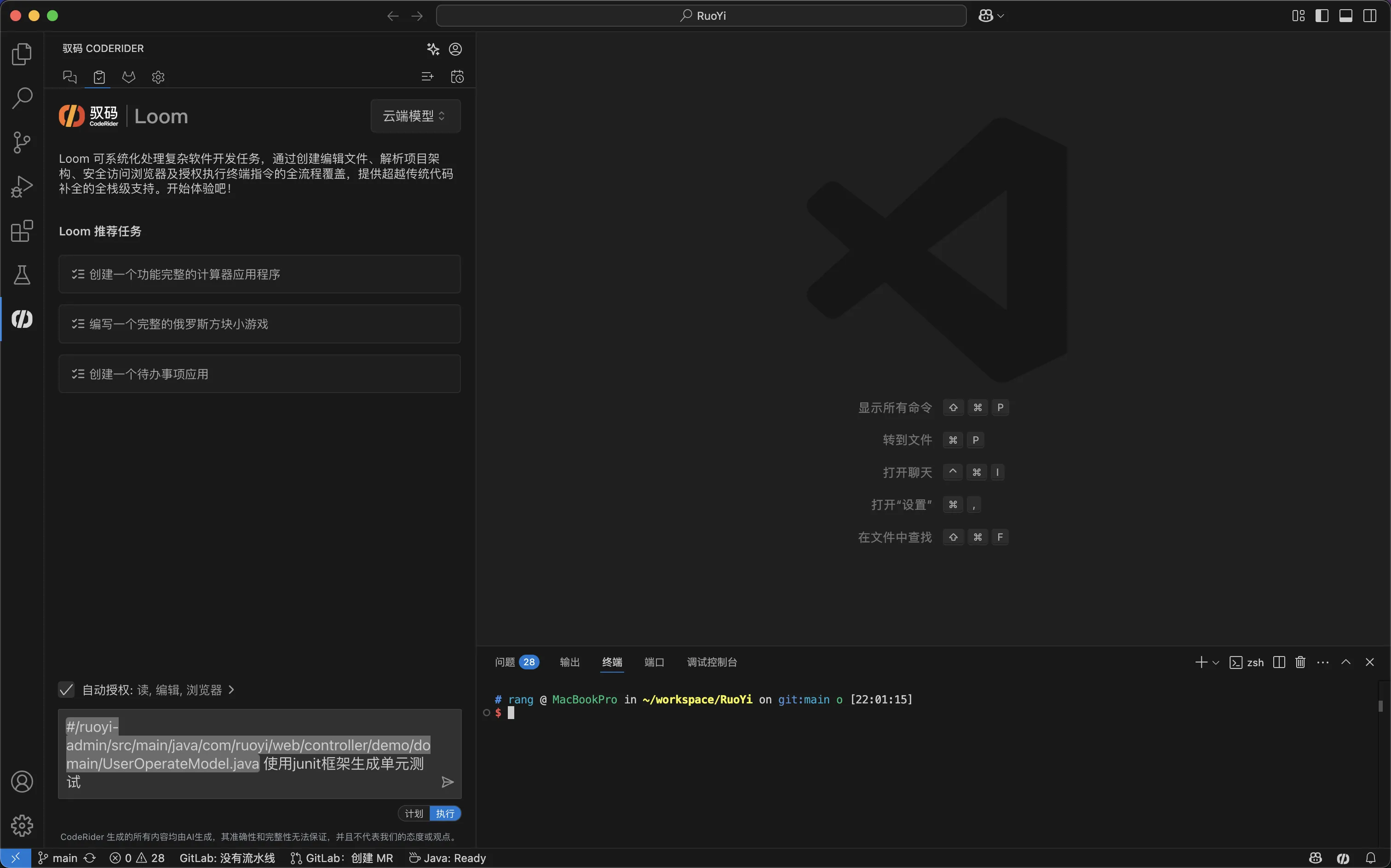This screenshot has width=1391, height=868.
Task: Switch to the 问题 panel tab
Action: pos(506,662)
